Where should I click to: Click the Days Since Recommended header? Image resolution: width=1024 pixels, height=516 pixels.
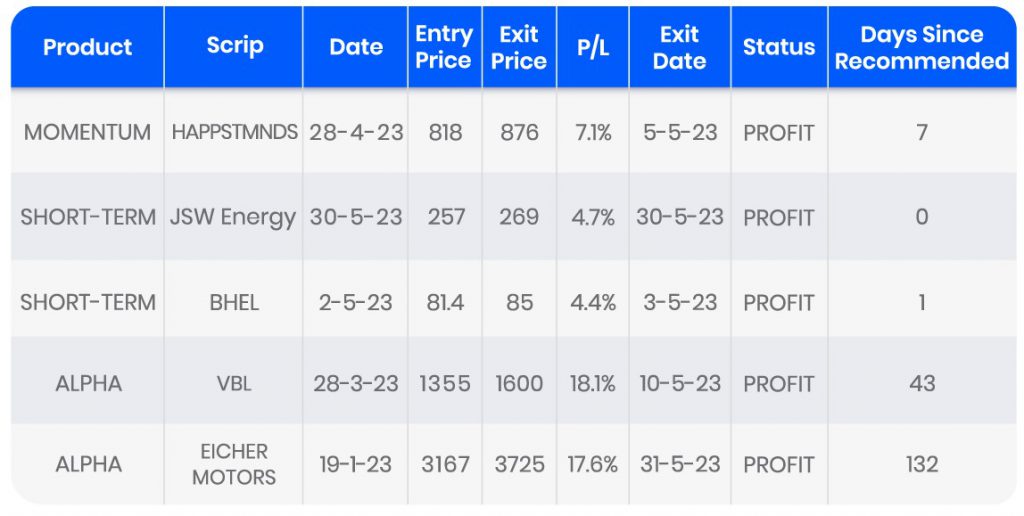tap(922, 47)
